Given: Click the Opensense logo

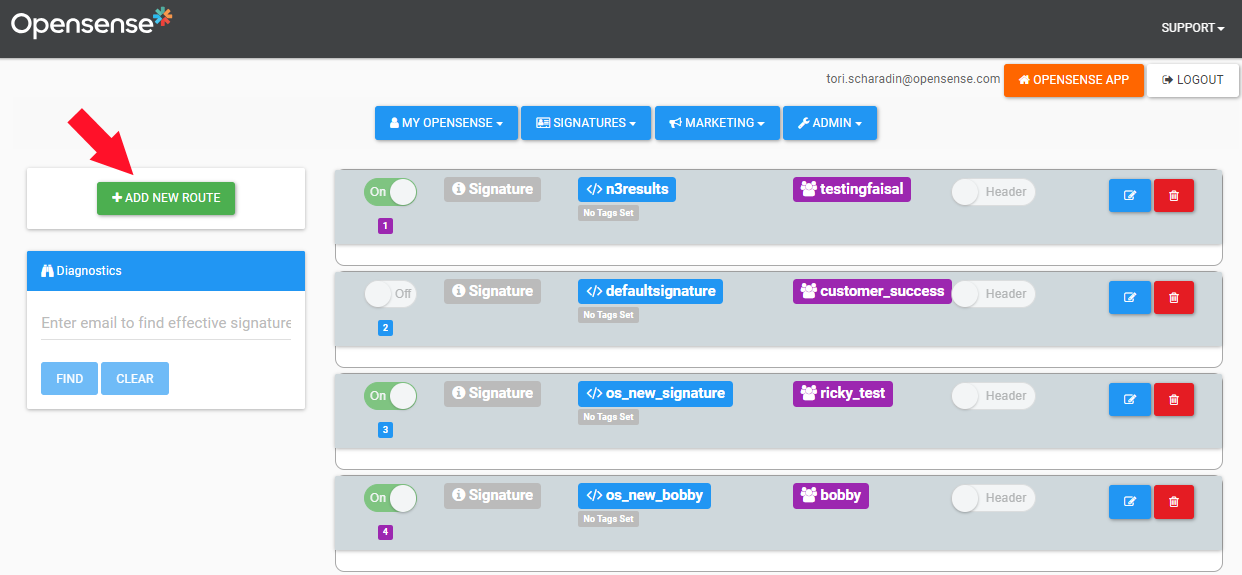Looking at the screenshot, I should [92, 22].
